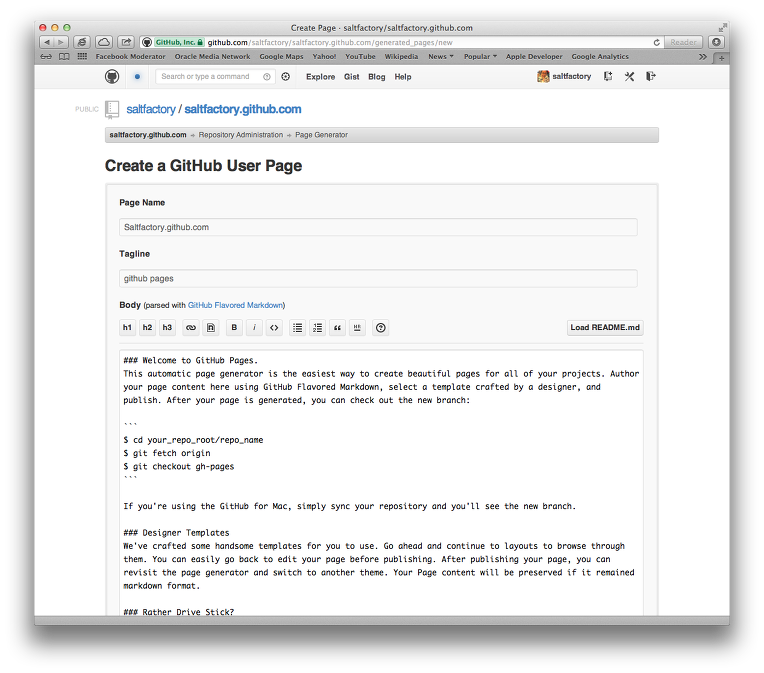Click the Page Name input field
This screenshot has width=764, height=673.
378,227
